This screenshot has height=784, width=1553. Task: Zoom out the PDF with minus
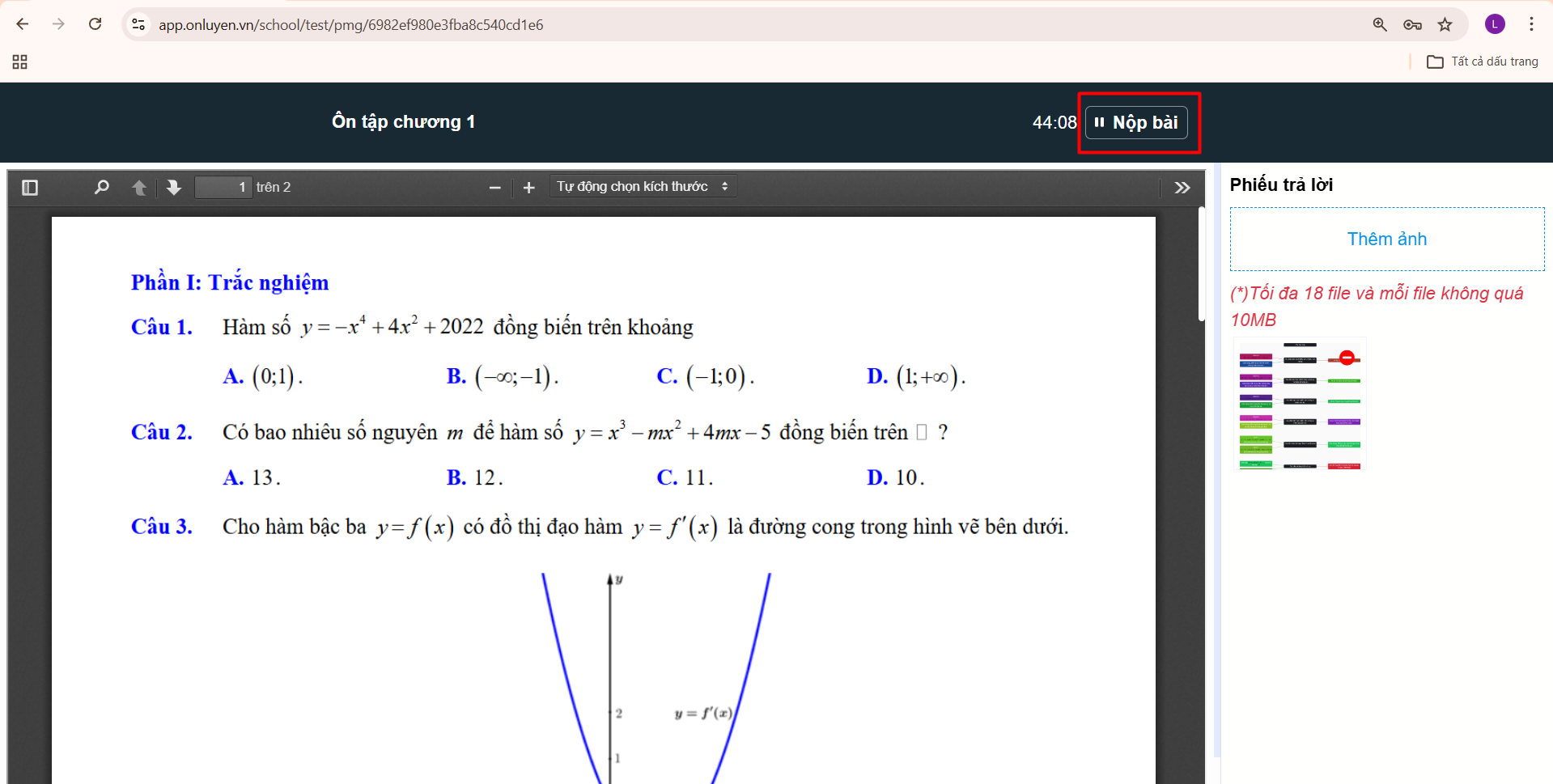(495, 188)
